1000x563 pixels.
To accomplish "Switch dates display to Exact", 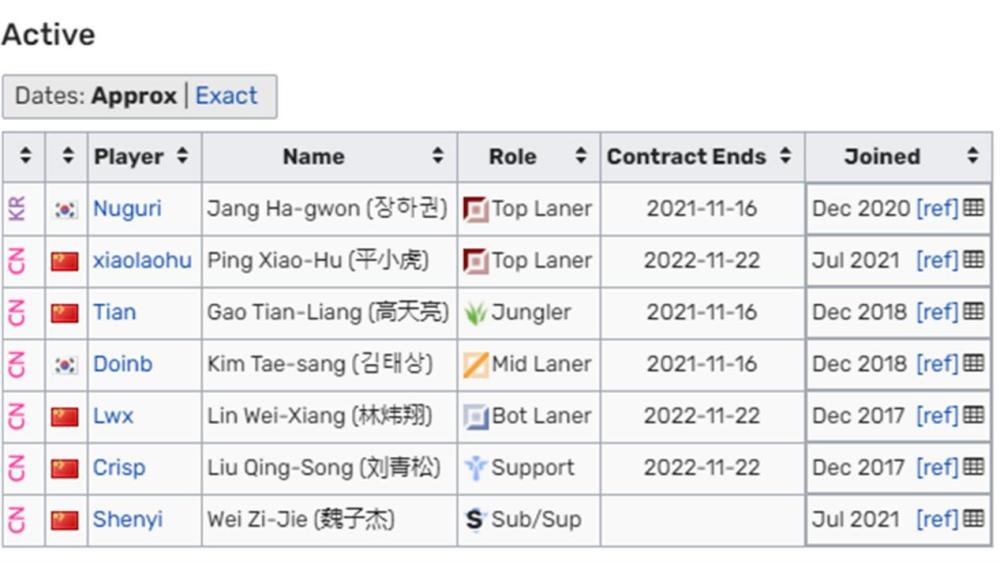I will pos(226,96).
